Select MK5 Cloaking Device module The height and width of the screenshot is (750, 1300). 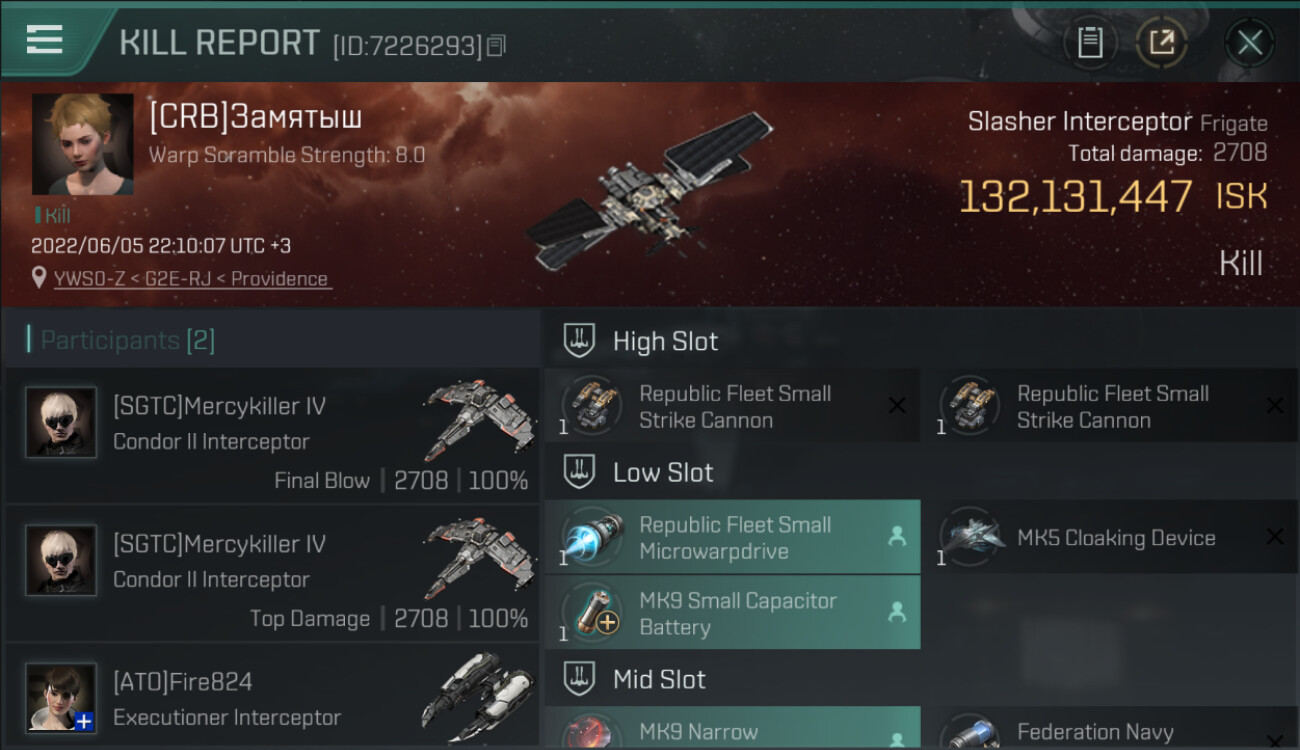click(1111, 537)
